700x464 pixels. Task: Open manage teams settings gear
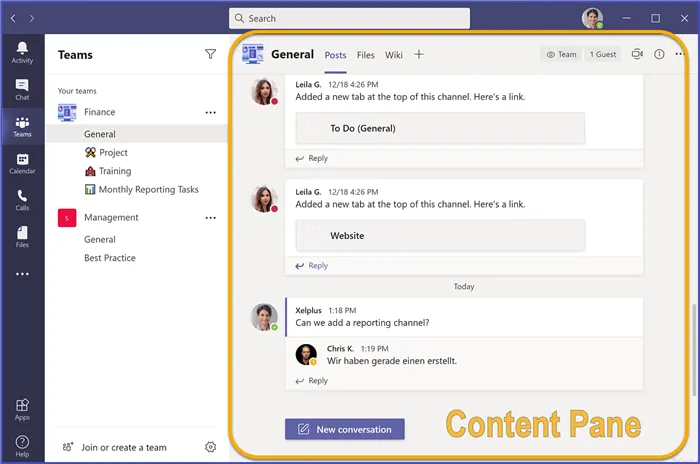tap(210, 447)
